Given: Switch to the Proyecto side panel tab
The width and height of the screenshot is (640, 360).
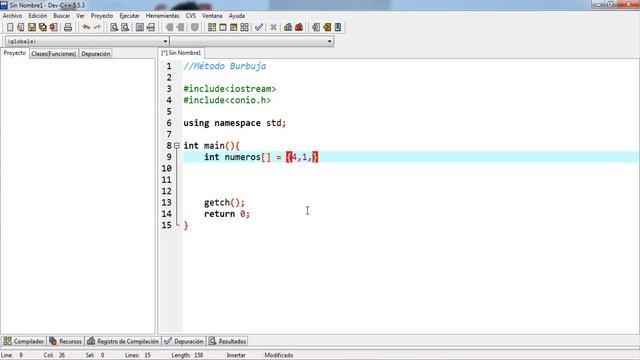Looking at the screenshot, I should coord(15,53).
